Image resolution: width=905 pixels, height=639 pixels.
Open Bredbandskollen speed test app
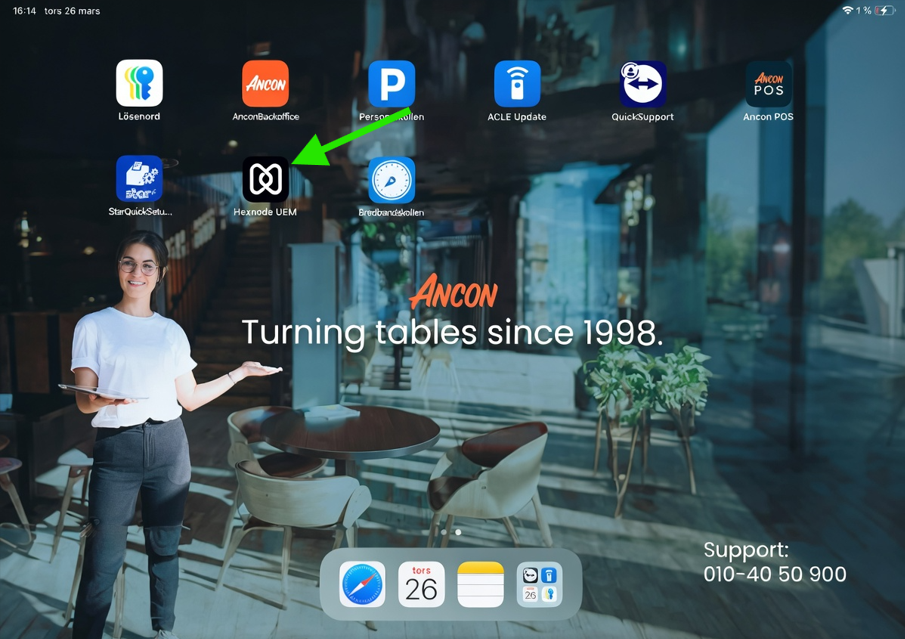point(392,180)
